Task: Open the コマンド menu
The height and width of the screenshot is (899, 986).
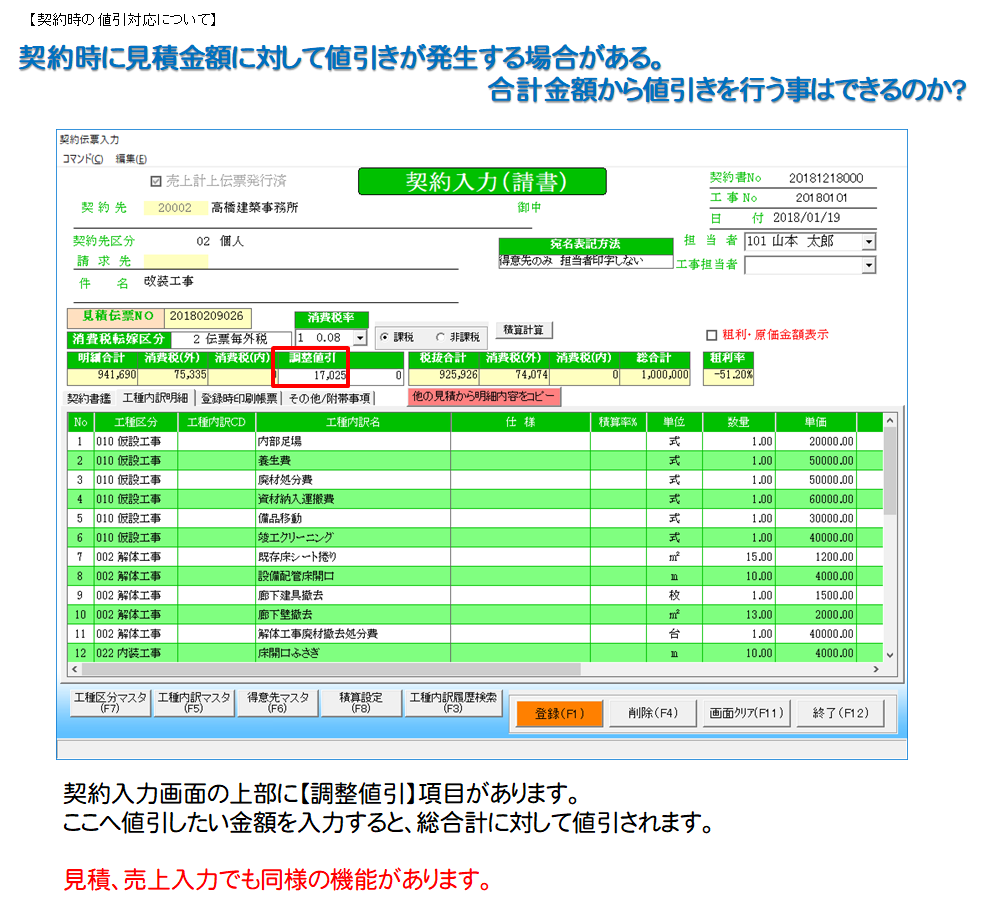Action: pos(82,159)
